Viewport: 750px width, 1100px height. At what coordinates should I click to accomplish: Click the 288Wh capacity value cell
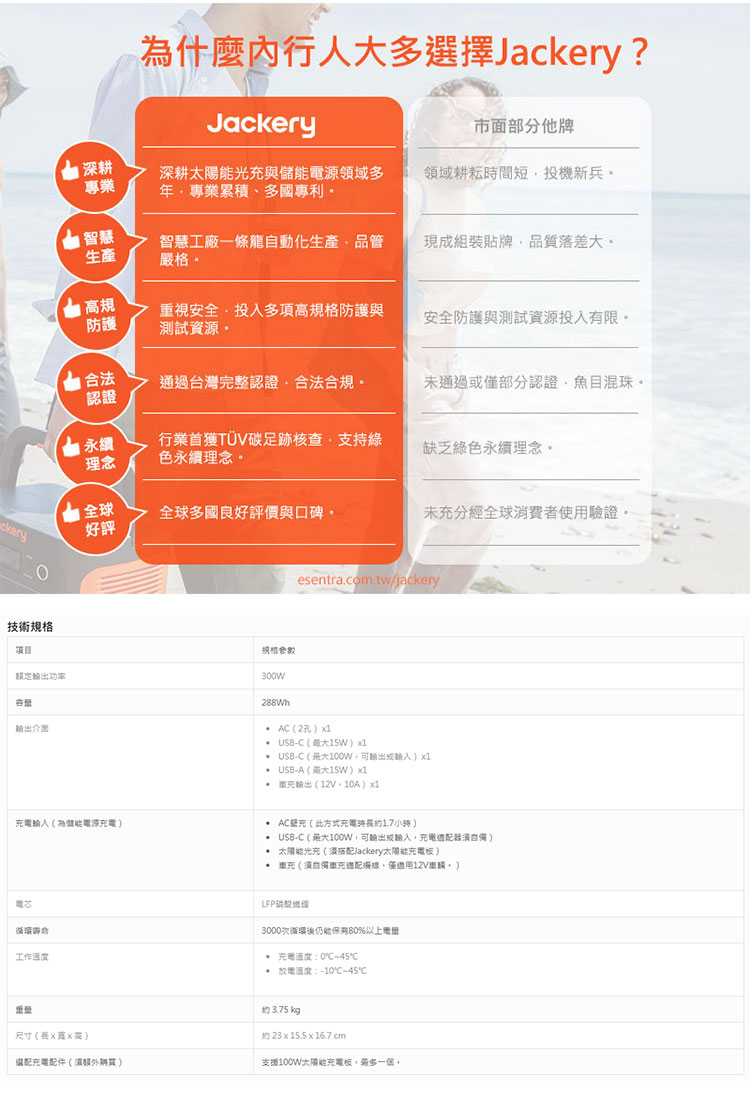tap(273, 702)
